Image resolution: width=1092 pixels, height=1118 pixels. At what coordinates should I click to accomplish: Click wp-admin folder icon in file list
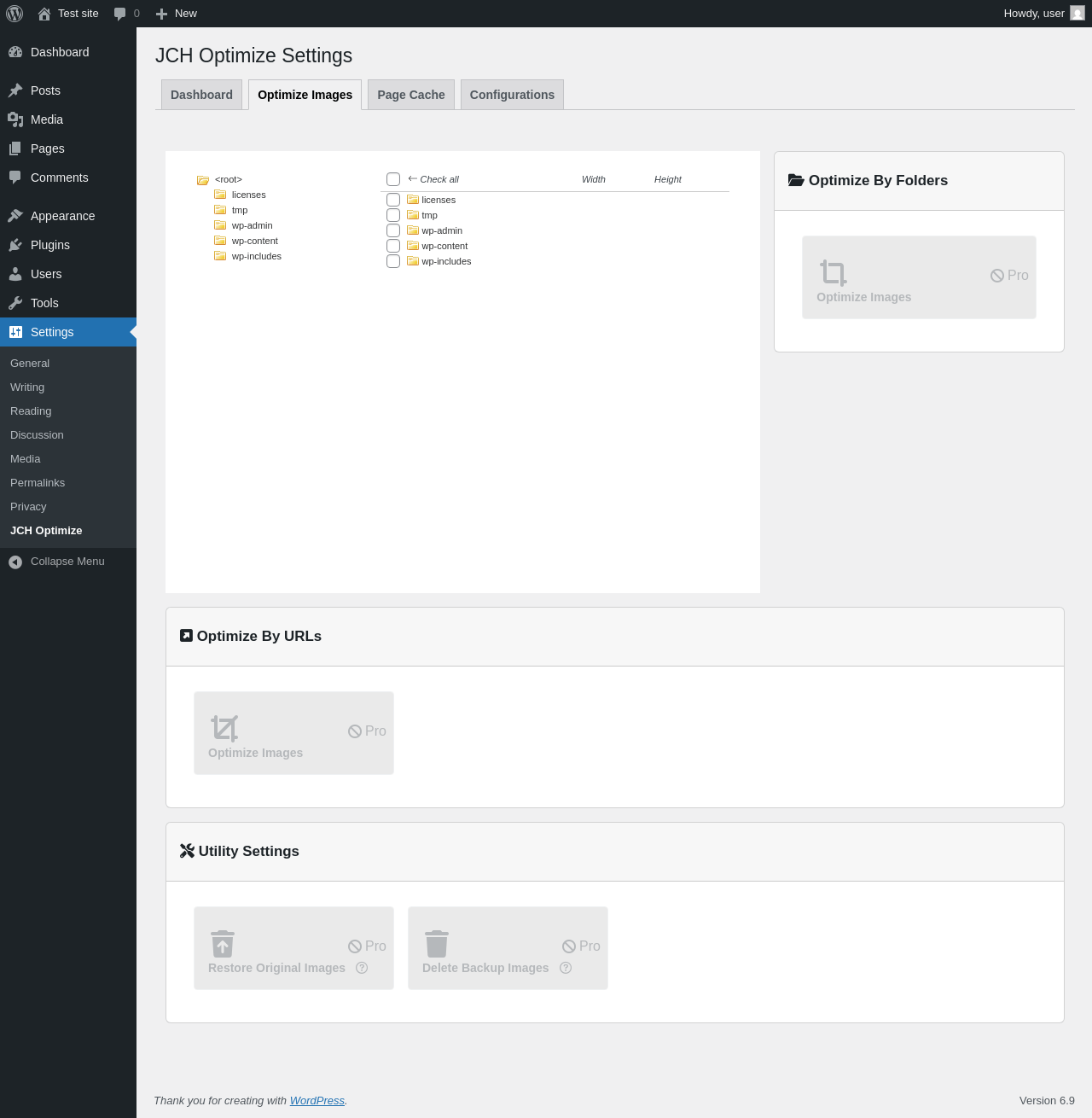(413, 230)
